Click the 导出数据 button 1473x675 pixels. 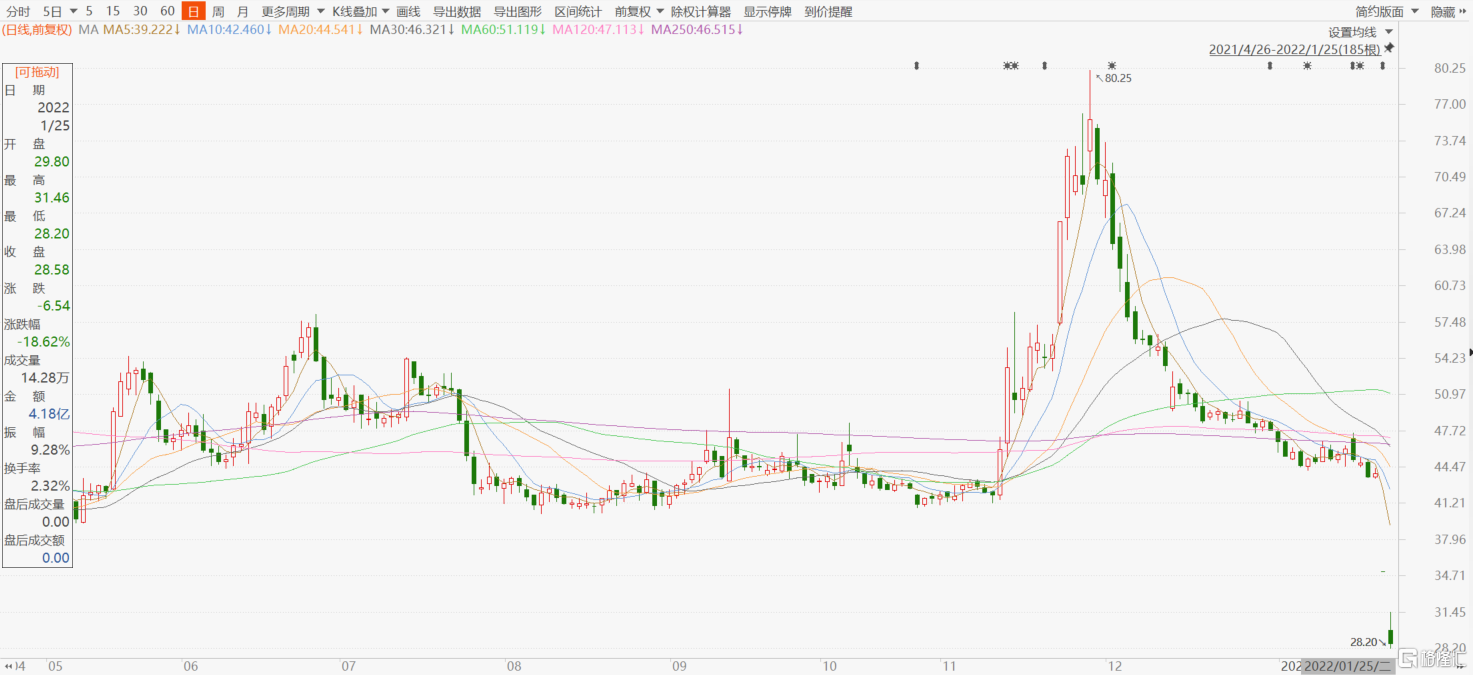click(456, 12)
